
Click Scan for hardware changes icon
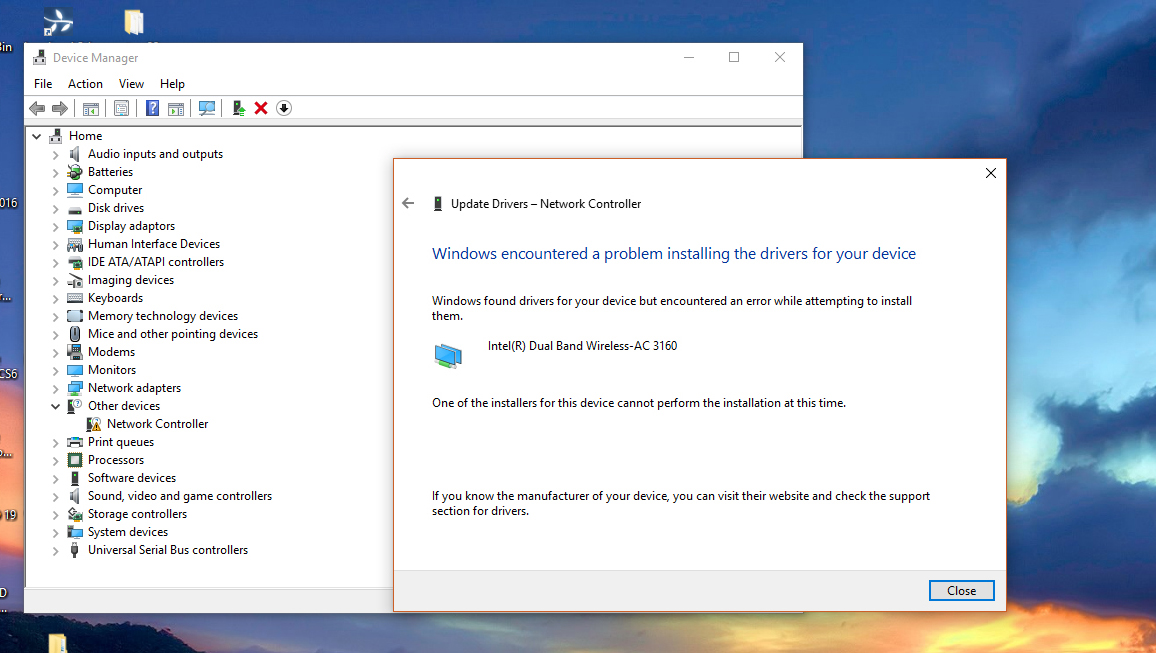tap(207, 108)
